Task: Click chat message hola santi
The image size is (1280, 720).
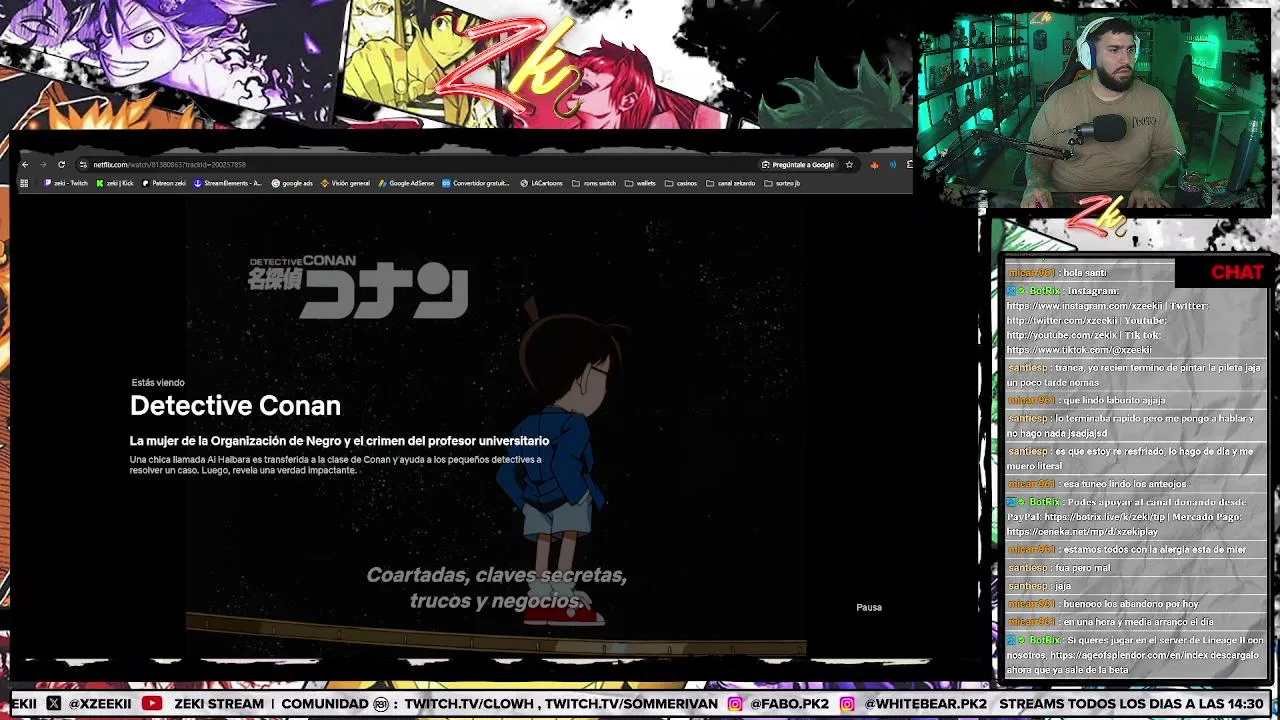Action: [1085, 272]
